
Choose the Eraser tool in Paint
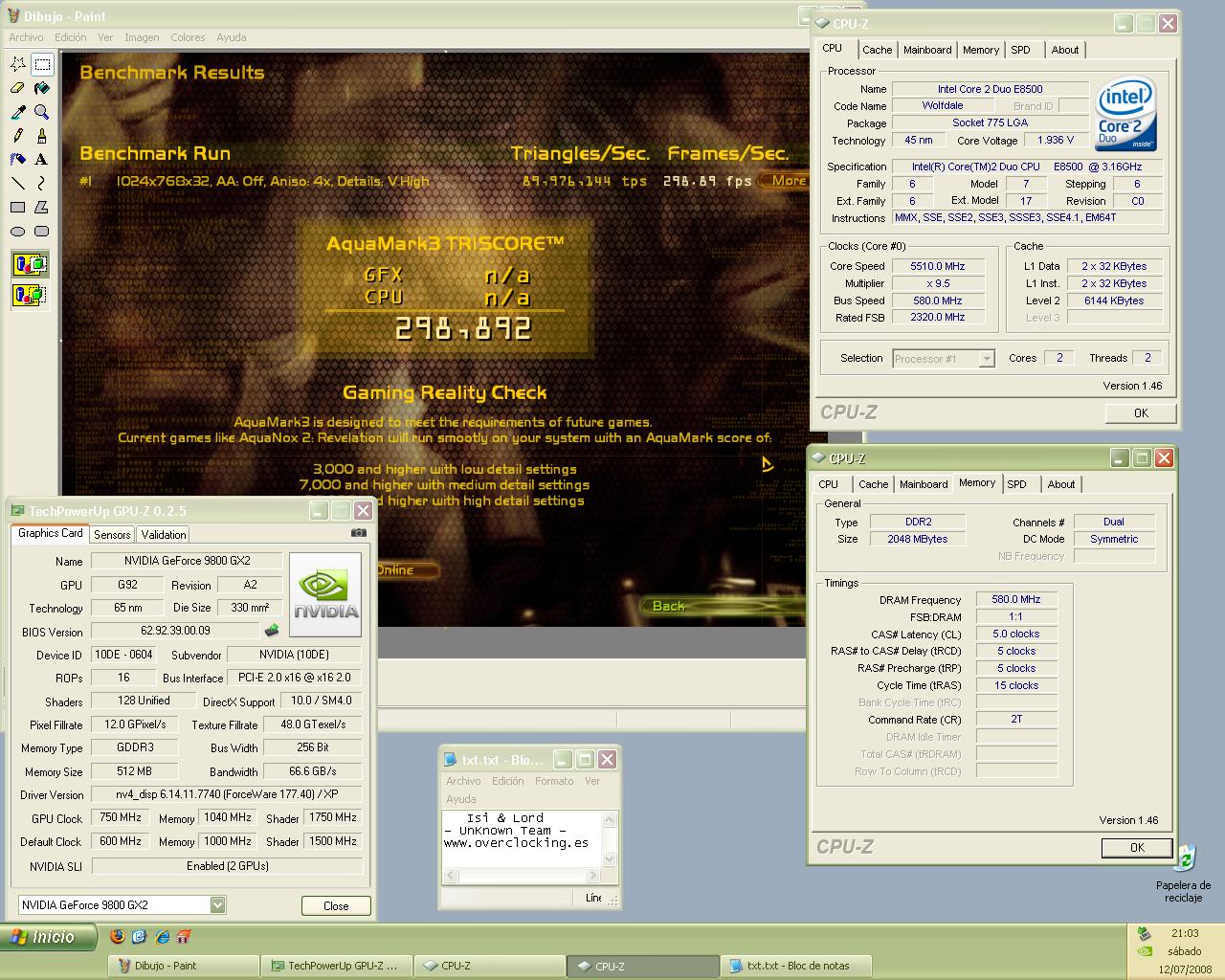(18, 88)
